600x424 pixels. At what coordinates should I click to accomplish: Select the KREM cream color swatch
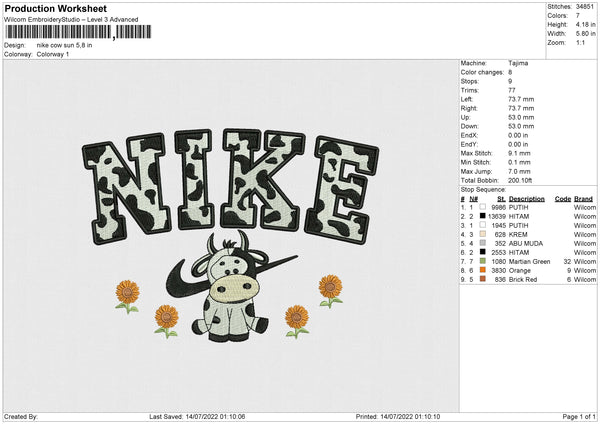click(x=483, y=234)
